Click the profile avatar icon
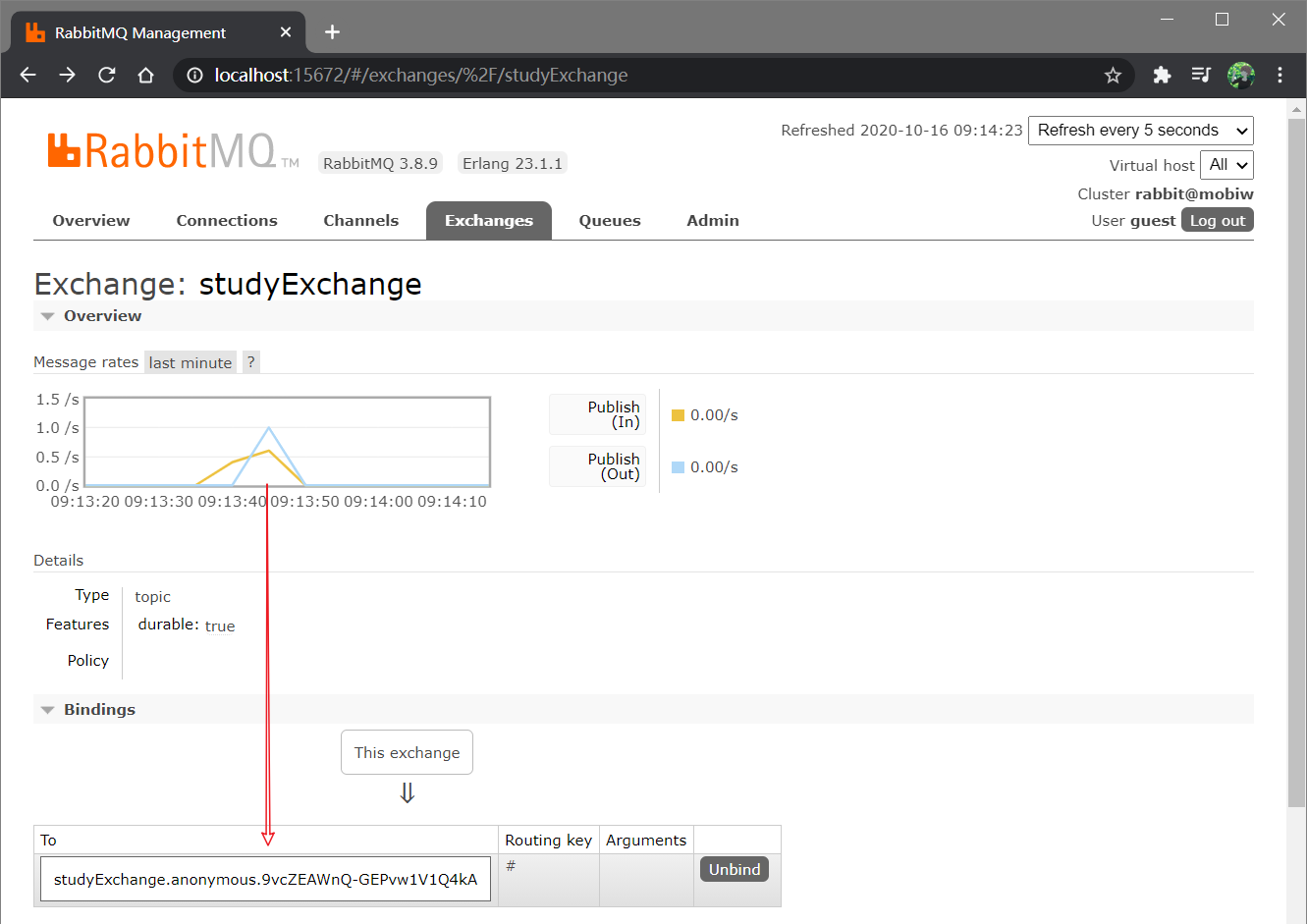The height and width of the screenshot is (924, 1307). point(1241,75)
